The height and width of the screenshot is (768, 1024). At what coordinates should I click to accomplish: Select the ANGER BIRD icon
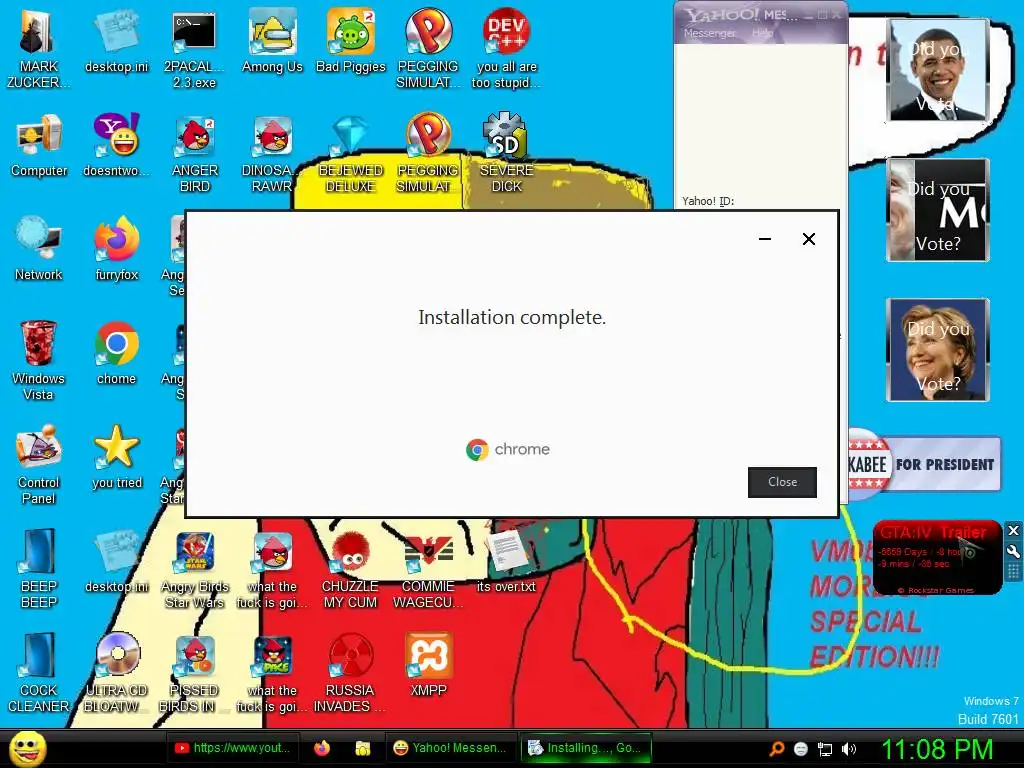(194, 153)
